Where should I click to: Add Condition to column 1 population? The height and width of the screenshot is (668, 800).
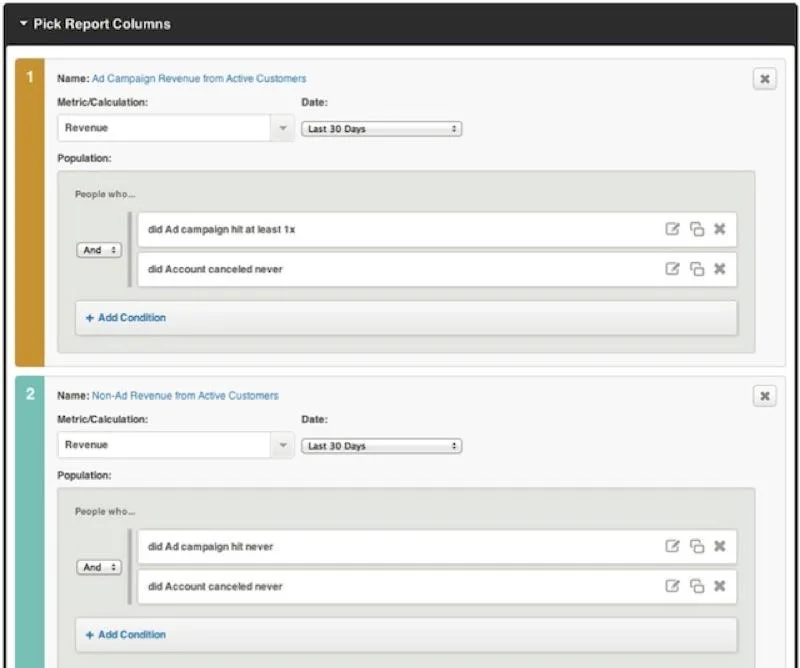pos(406,317)
